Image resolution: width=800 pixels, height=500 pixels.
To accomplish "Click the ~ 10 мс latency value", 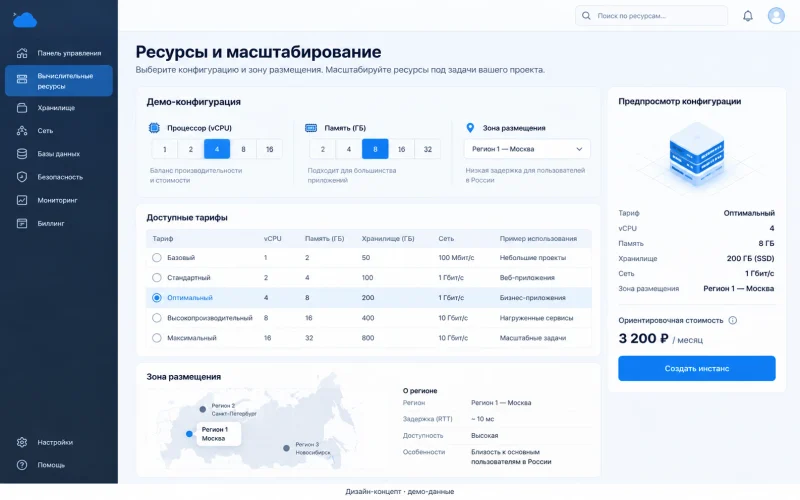I will point(482,419).
